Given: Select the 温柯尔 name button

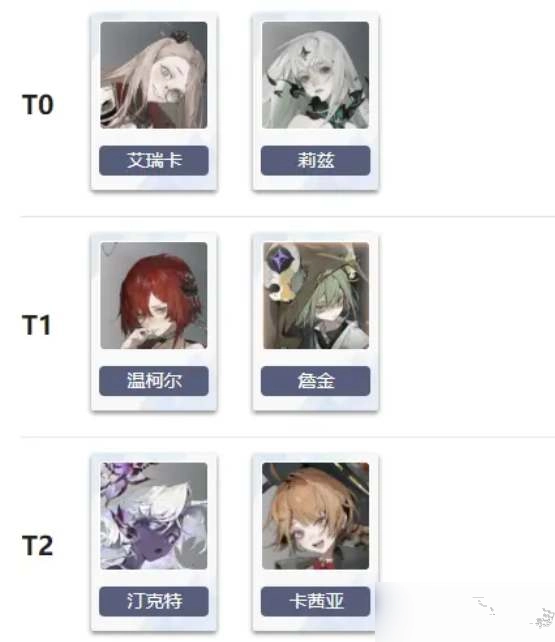Looking at the screenshot, I should tap(154, 381).
